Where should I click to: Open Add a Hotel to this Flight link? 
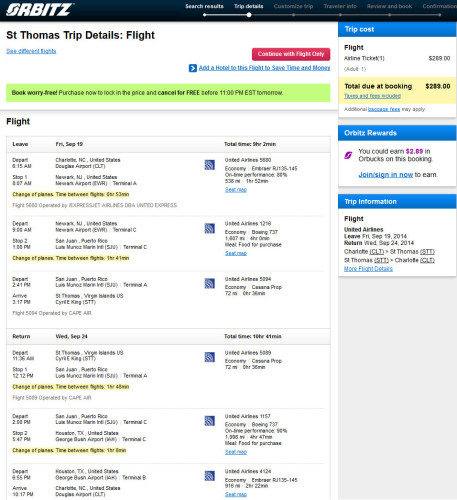pyautogui.click(x=264, y=68)
